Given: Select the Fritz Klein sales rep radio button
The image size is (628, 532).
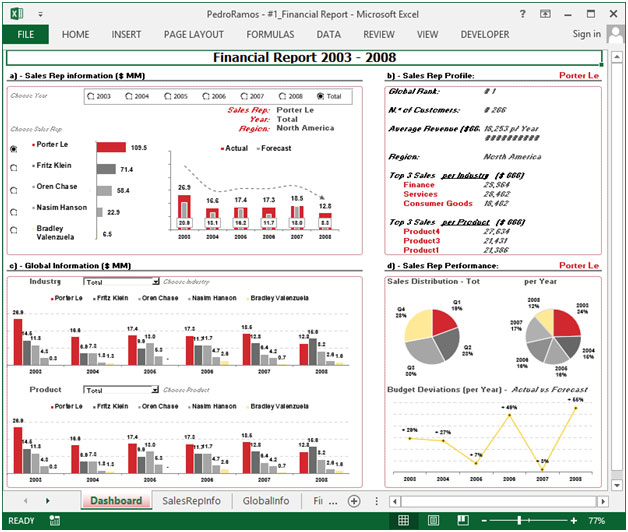Looking at the screenshot, I should (x=14, y=168).
